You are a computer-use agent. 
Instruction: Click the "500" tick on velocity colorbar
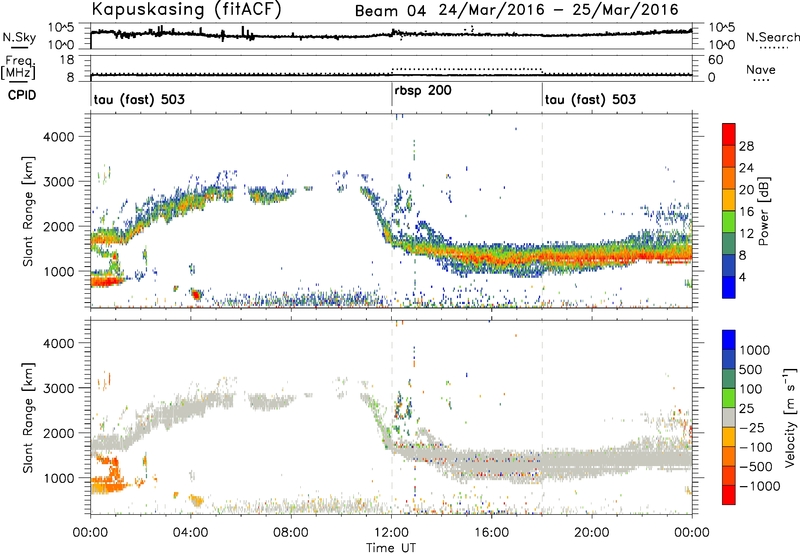point(751,369)
